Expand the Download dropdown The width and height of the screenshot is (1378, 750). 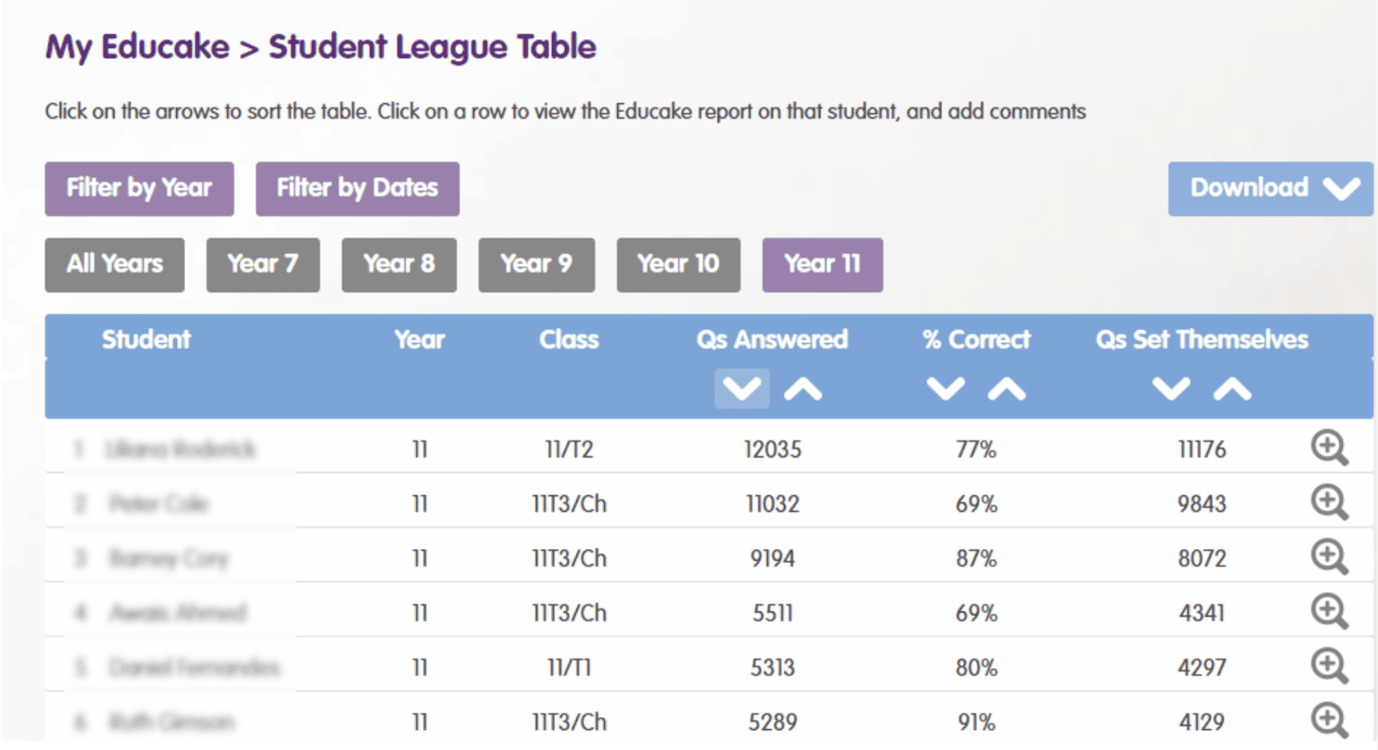1270,189
